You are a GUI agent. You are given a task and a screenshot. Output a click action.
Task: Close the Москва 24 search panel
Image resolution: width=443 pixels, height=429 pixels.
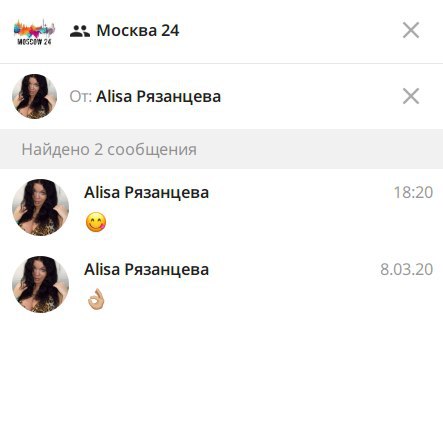coord(411,31)
